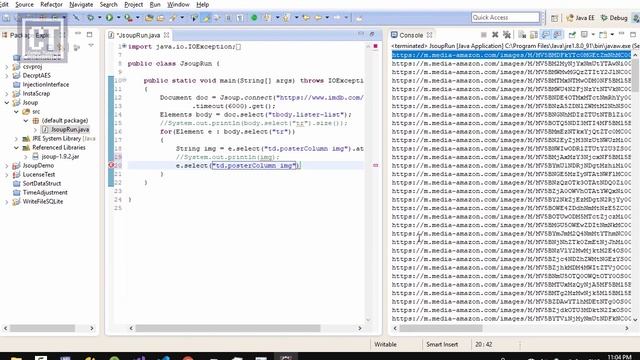The image size is (640, 360).
Task: Click the Clear Console icon
Action: 522,35
